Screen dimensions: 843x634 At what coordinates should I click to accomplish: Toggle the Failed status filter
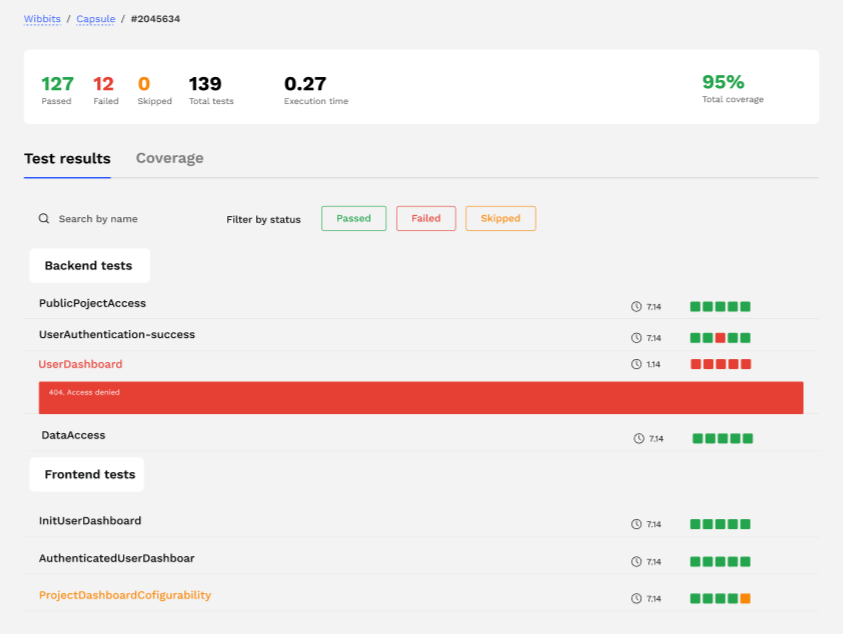[426, 218]
